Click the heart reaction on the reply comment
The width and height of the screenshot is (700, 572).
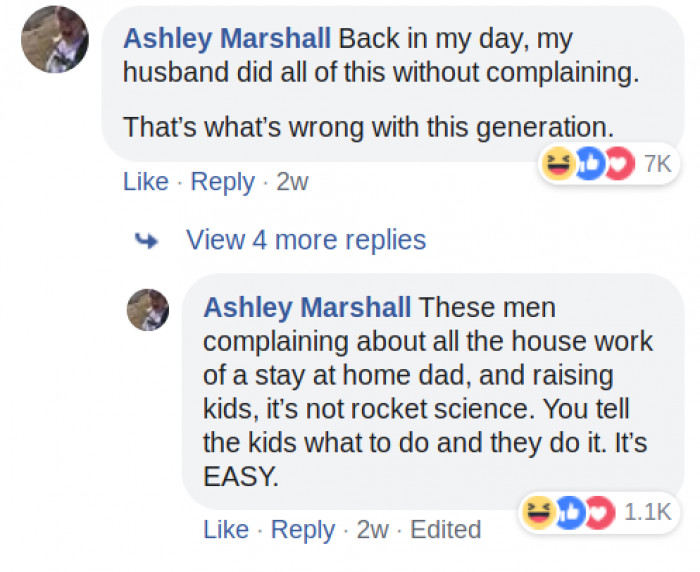[596, 512]
